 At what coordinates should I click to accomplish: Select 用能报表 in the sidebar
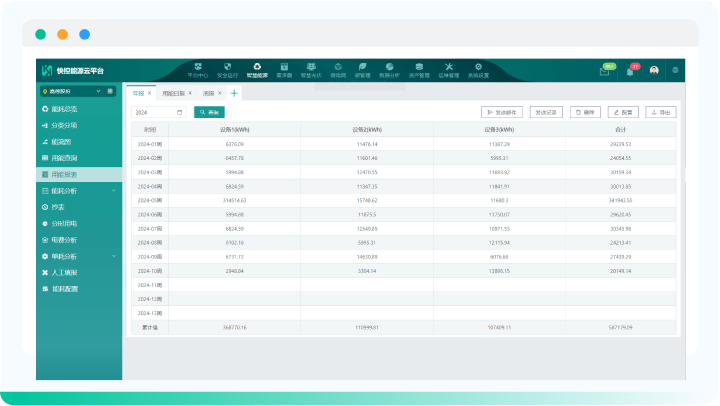(x=79, y=175)
